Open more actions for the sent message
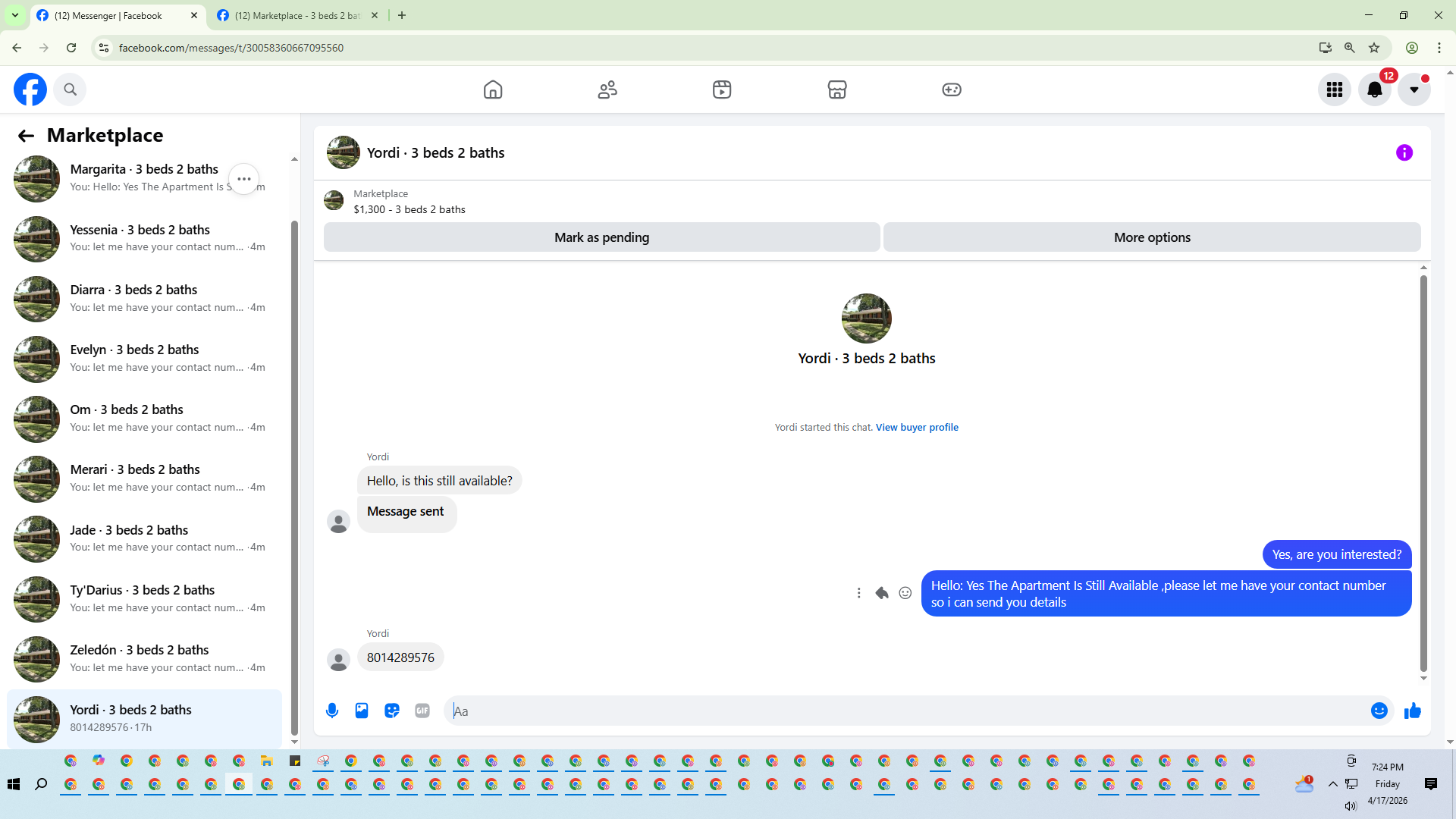The image size is (1456, 819). point(858,593)
